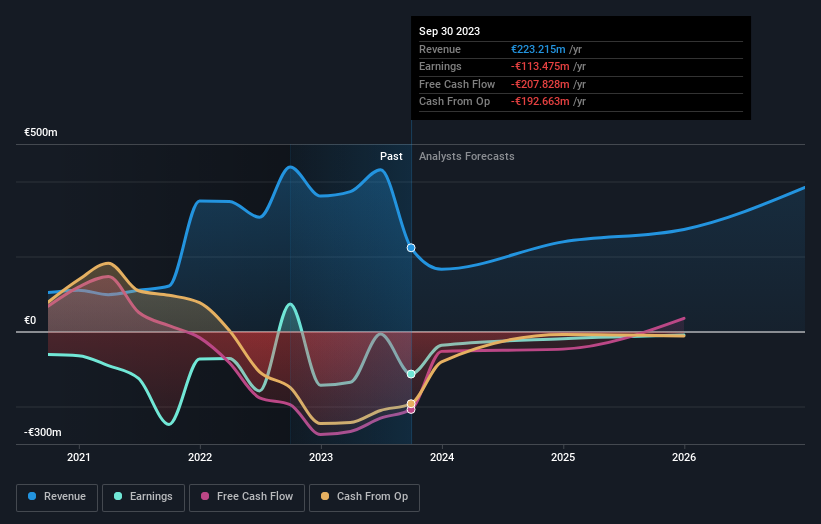This screenshot has width=821, height=524.
Task: Click the pink Free Cash Flow data point
Action: [x=411, y=410]
